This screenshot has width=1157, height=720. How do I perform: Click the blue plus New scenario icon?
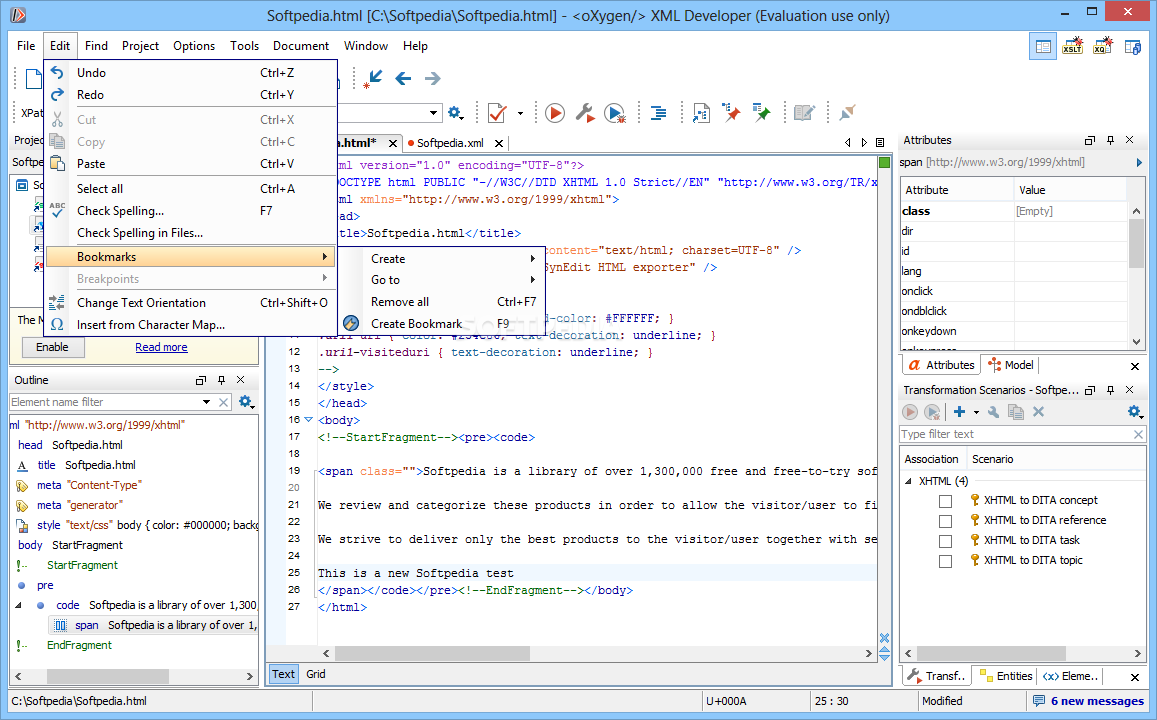tap(959, 412)
